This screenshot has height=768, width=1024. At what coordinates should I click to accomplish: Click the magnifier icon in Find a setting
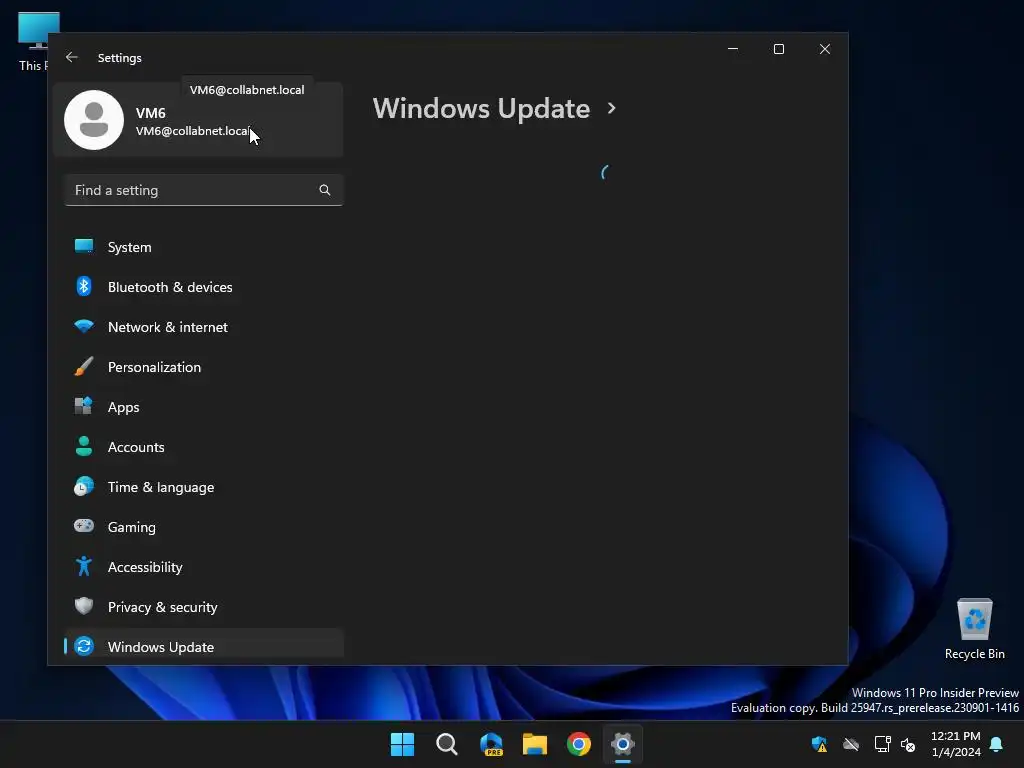[x=325, y=190]
